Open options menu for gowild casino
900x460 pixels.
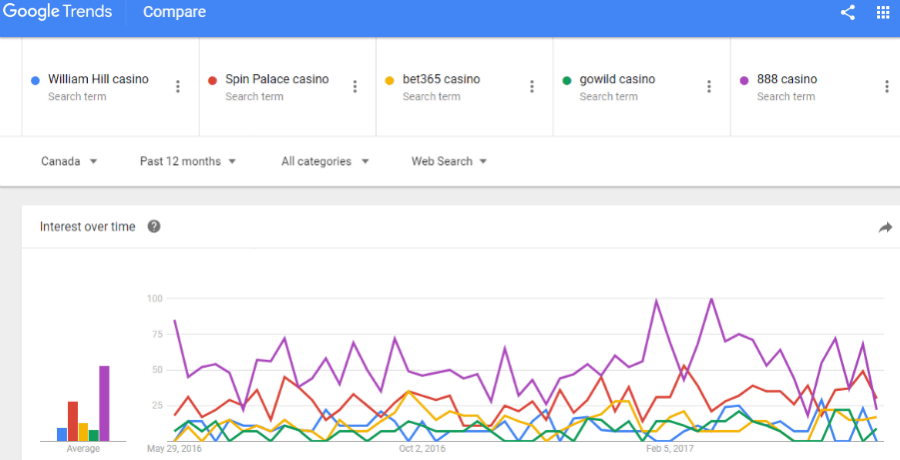(709, 86)
